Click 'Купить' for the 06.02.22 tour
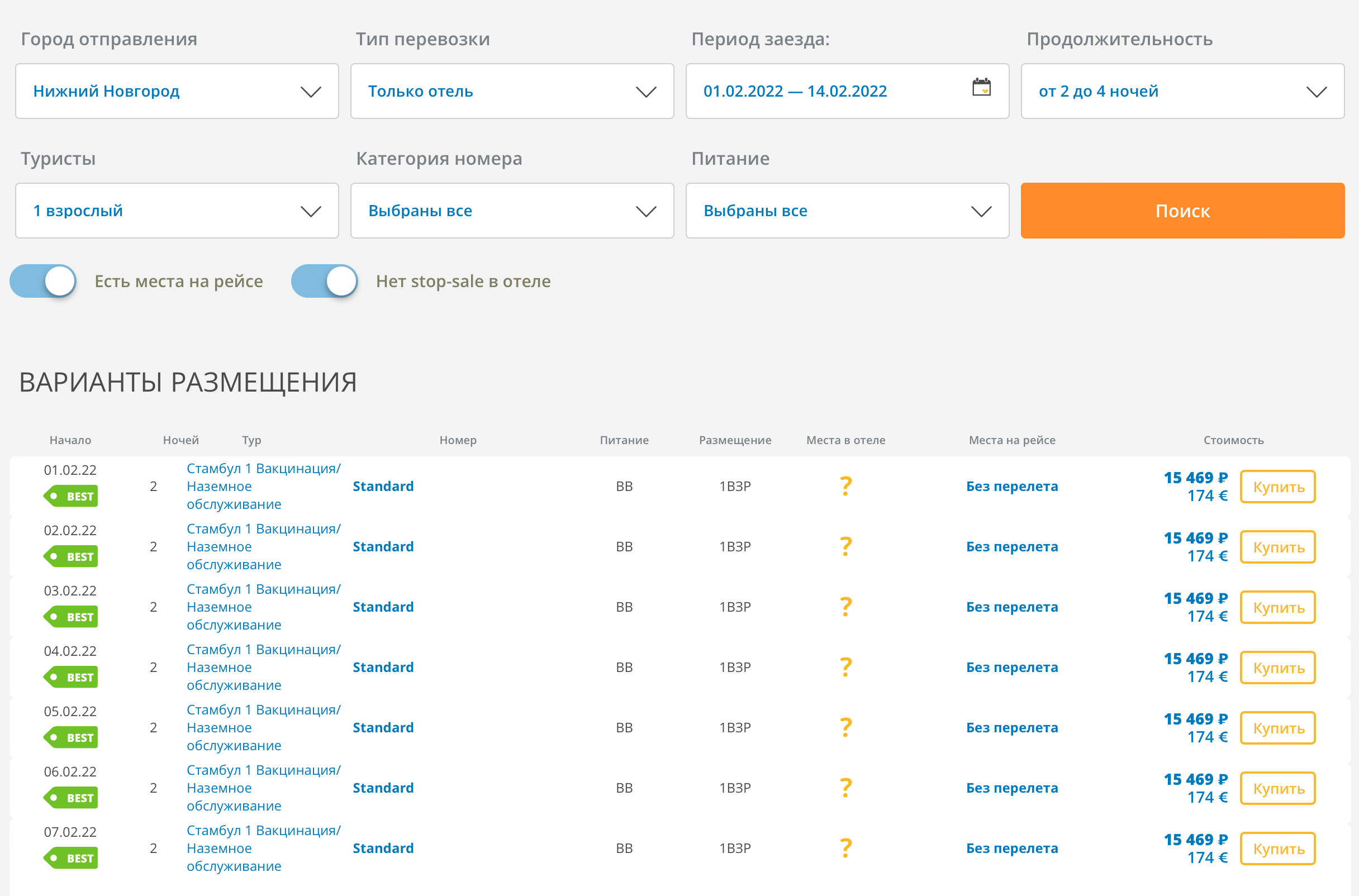1359x896 pixels. coord(1278,789)
